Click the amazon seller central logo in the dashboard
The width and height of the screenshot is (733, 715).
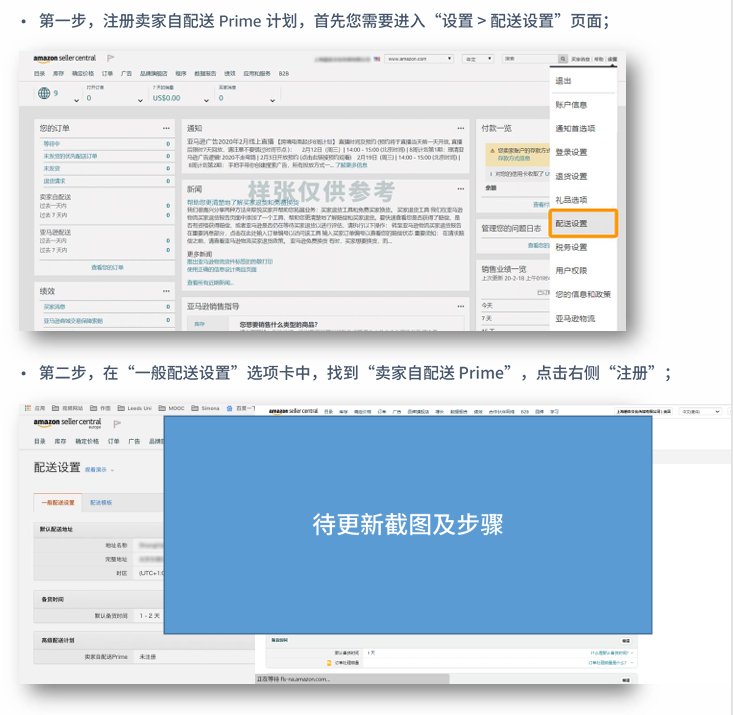point(65,58)
